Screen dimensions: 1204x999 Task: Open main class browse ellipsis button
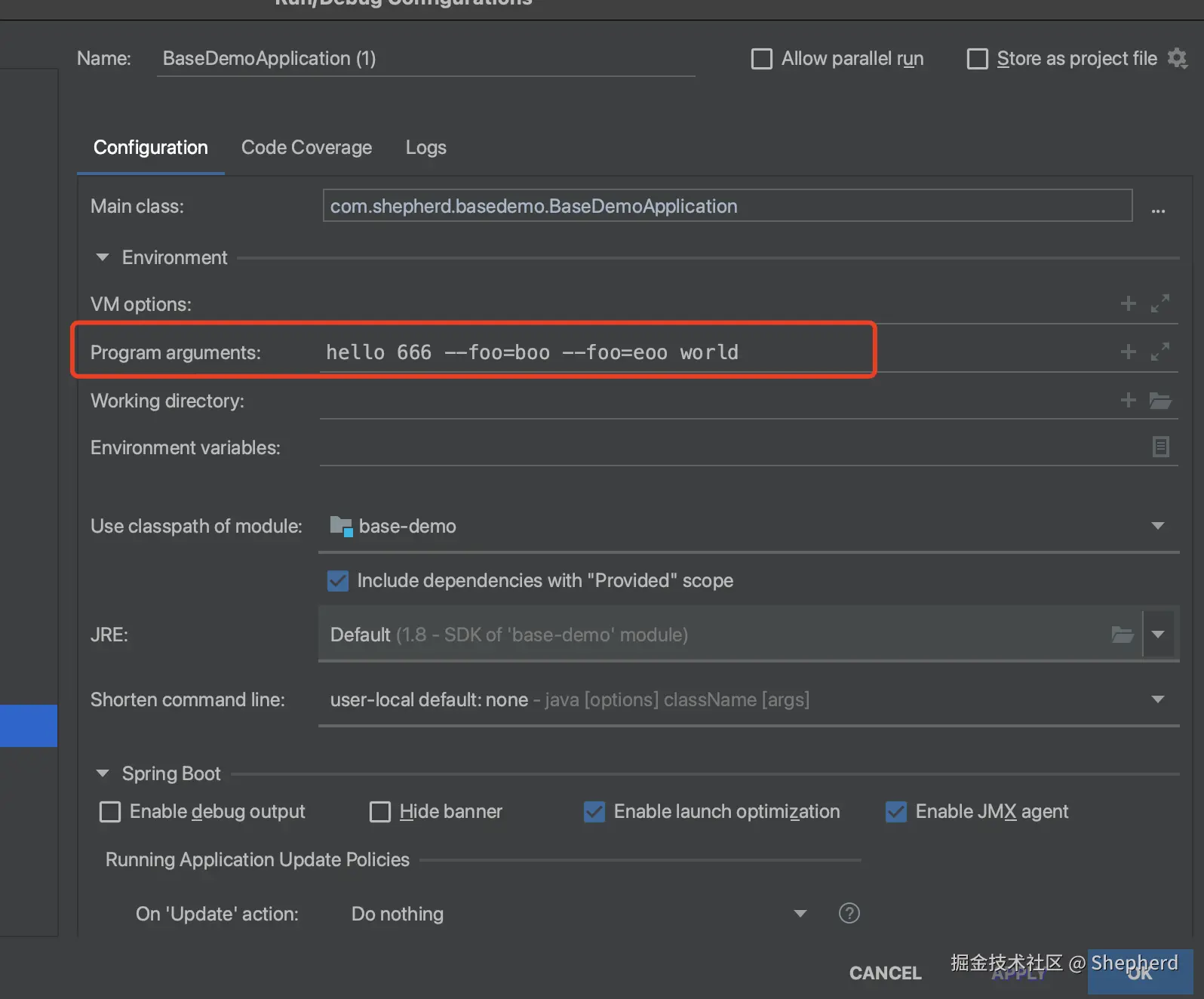pos(1158,210)
